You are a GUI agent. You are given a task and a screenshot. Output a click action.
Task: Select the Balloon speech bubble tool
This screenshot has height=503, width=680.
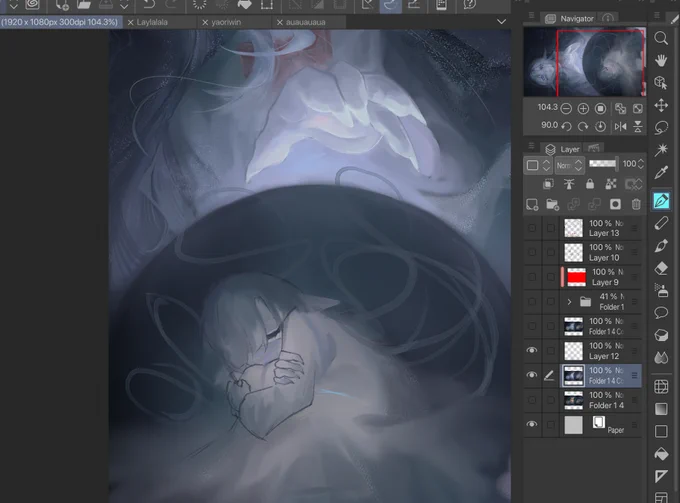pos(661,312)
